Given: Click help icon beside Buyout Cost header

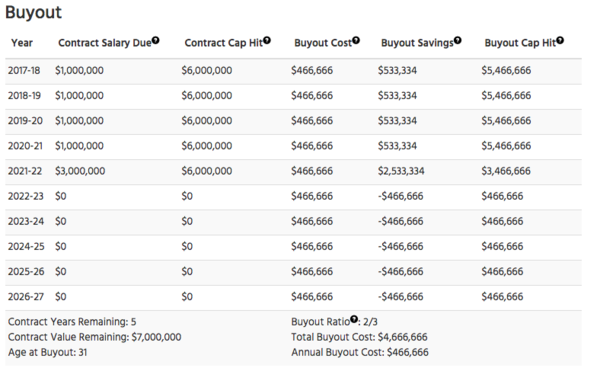Looking at the screenshot, I should pyautogui.click(x=356, y=40).
